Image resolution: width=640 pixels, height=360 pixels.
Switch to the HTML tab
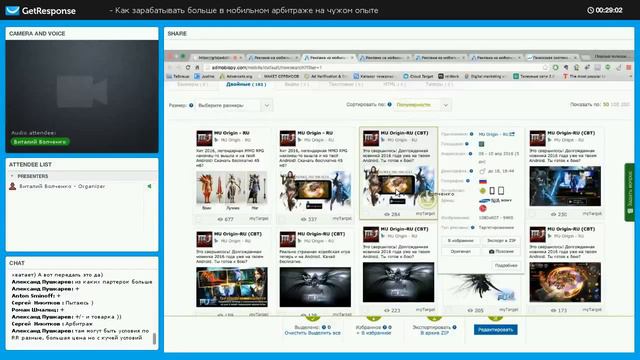click(395, 84)
